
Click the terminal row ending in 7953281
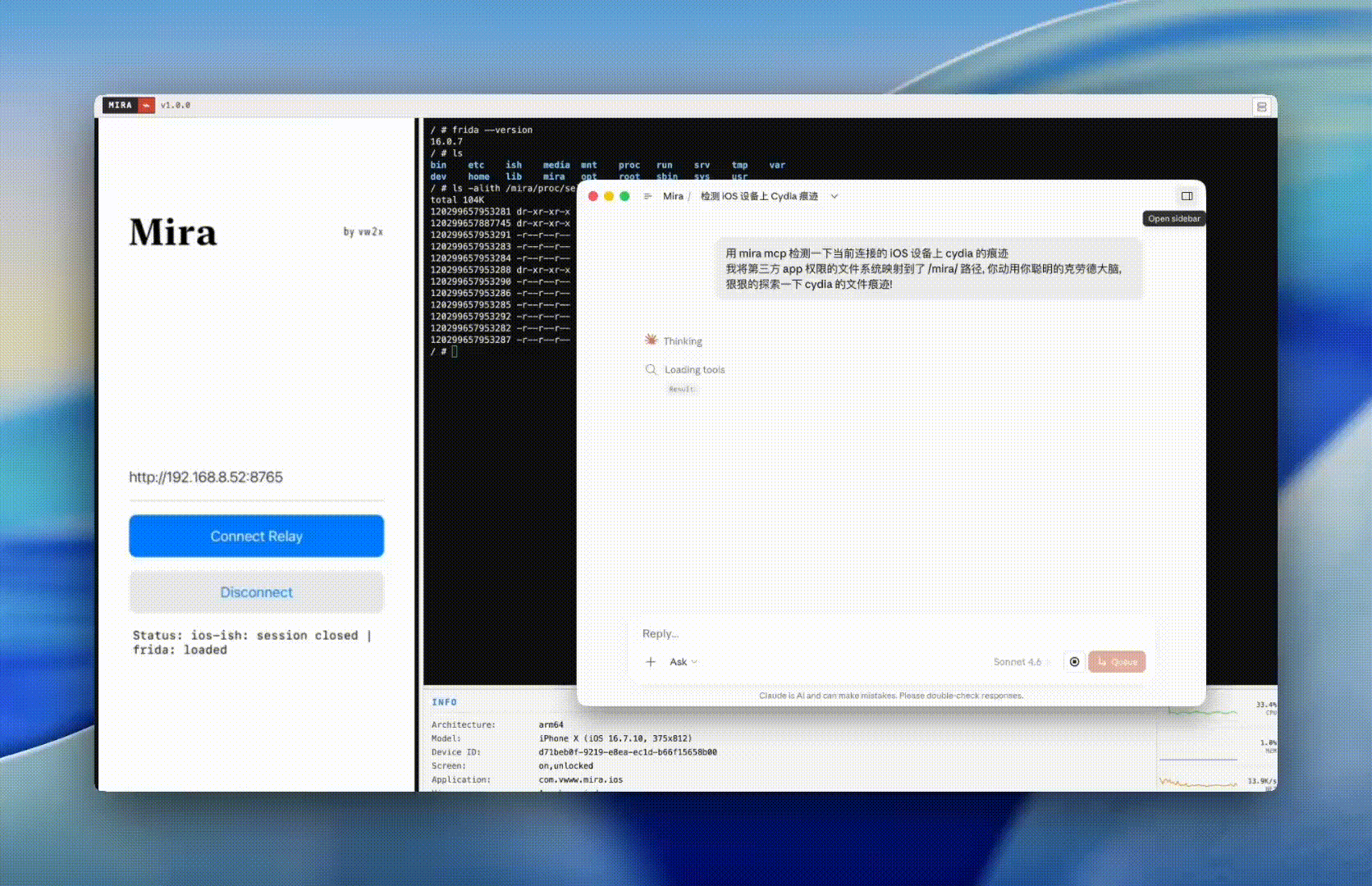point(501,212)
